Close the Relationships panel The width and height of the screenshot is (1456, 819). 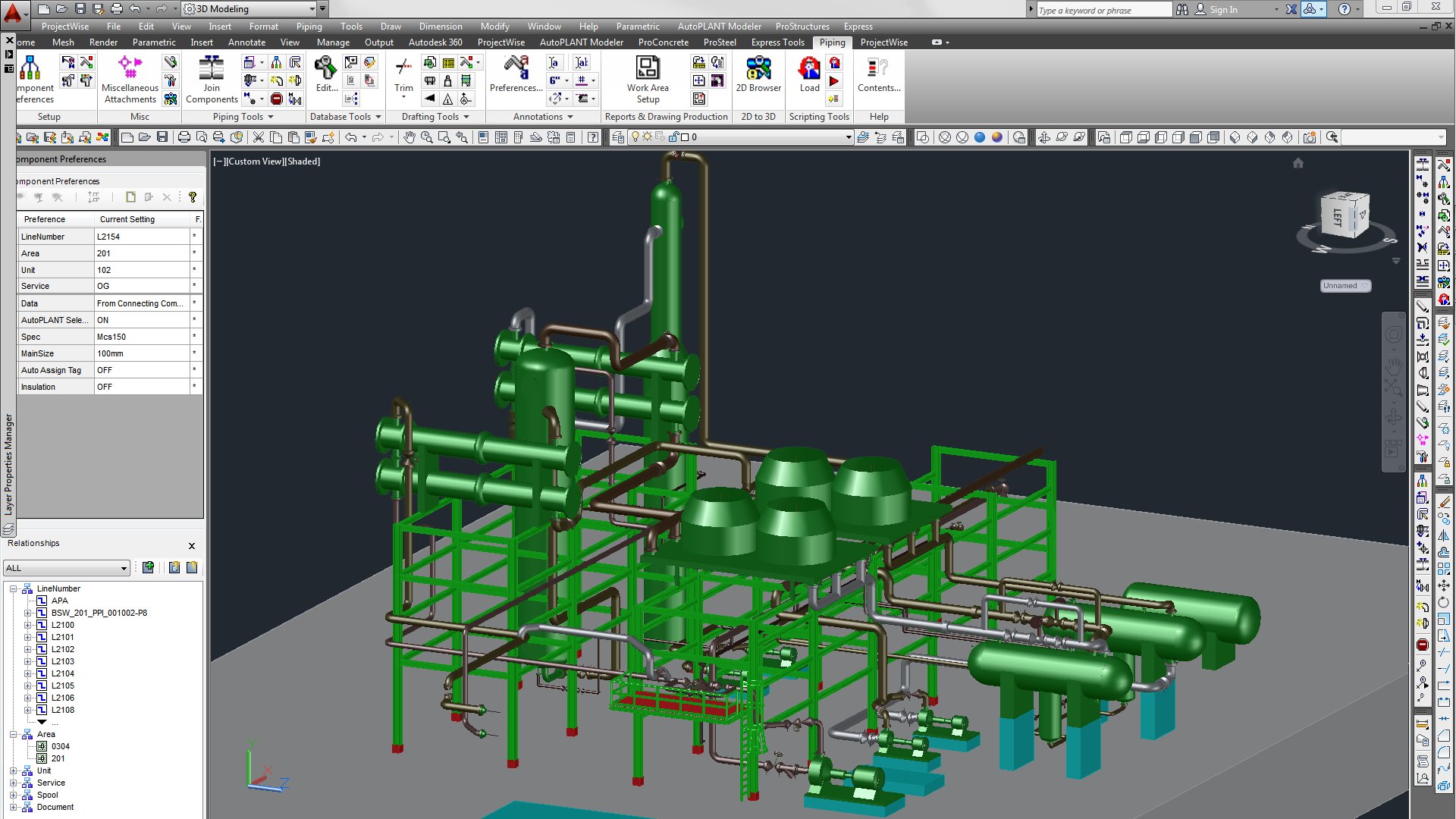tap(192, 546)
